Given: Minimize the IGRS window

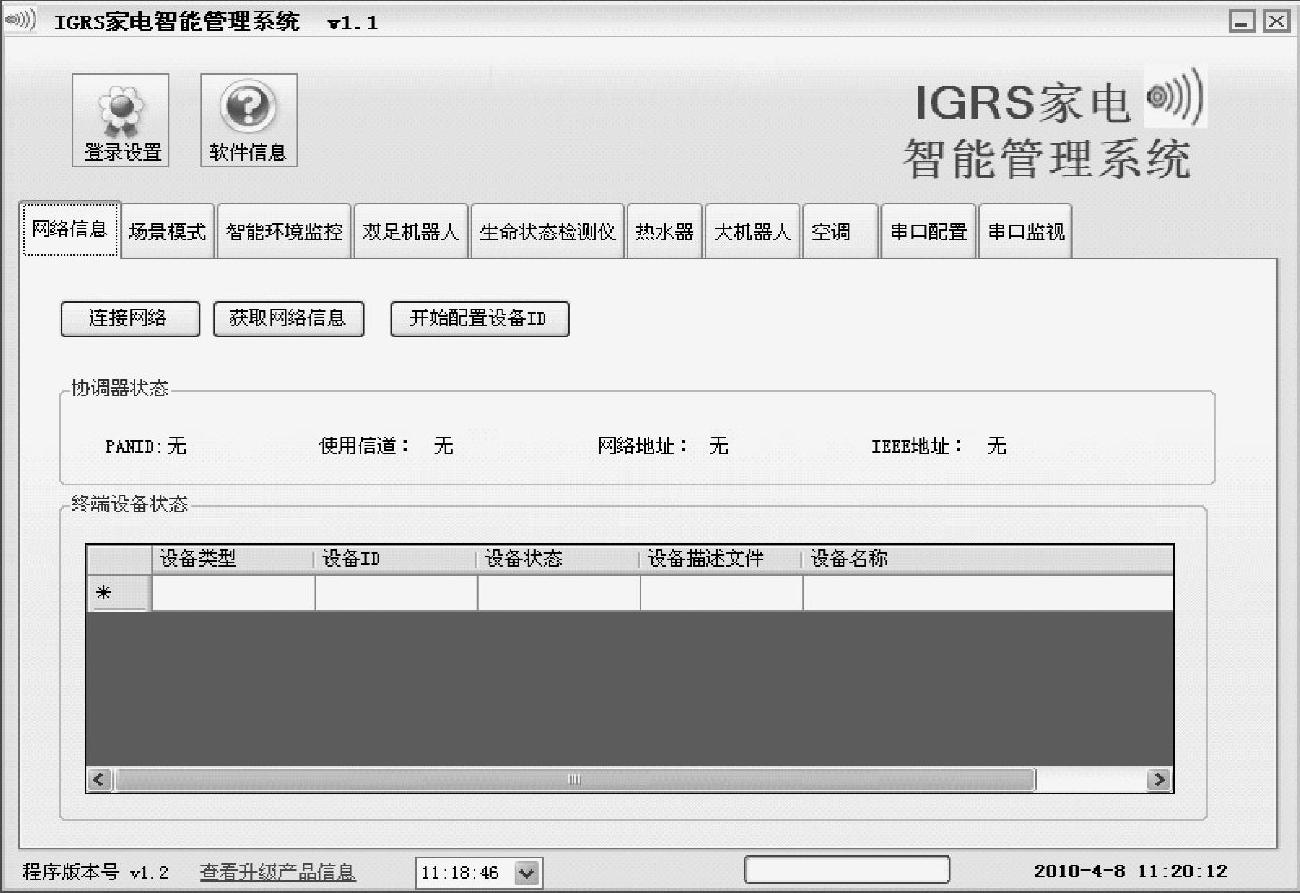Looking at the screenshot, I should coord(1243,21).
